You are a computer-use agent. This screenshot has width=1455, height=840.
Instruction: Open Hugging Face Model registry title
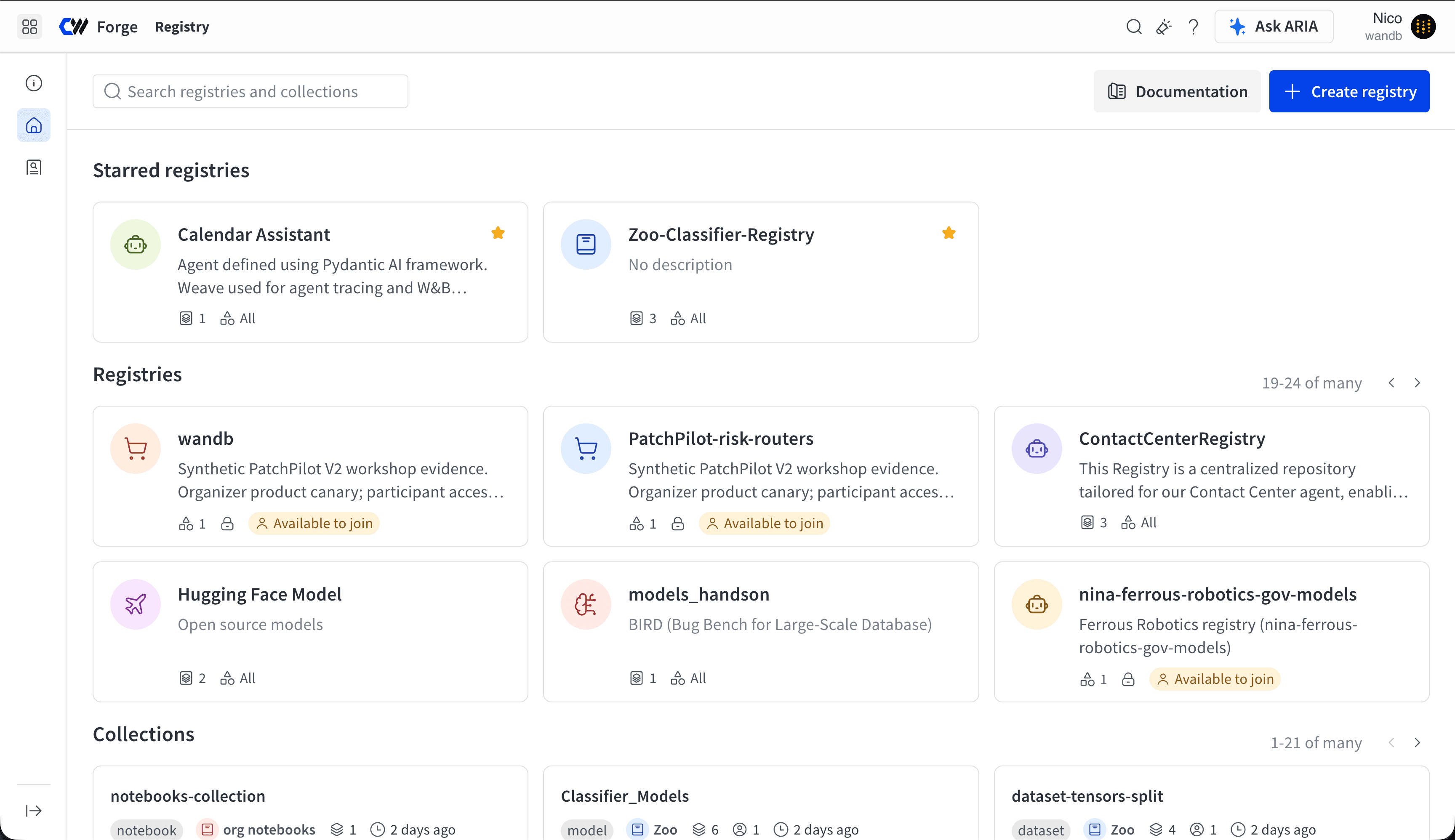[x=260, y=595]
